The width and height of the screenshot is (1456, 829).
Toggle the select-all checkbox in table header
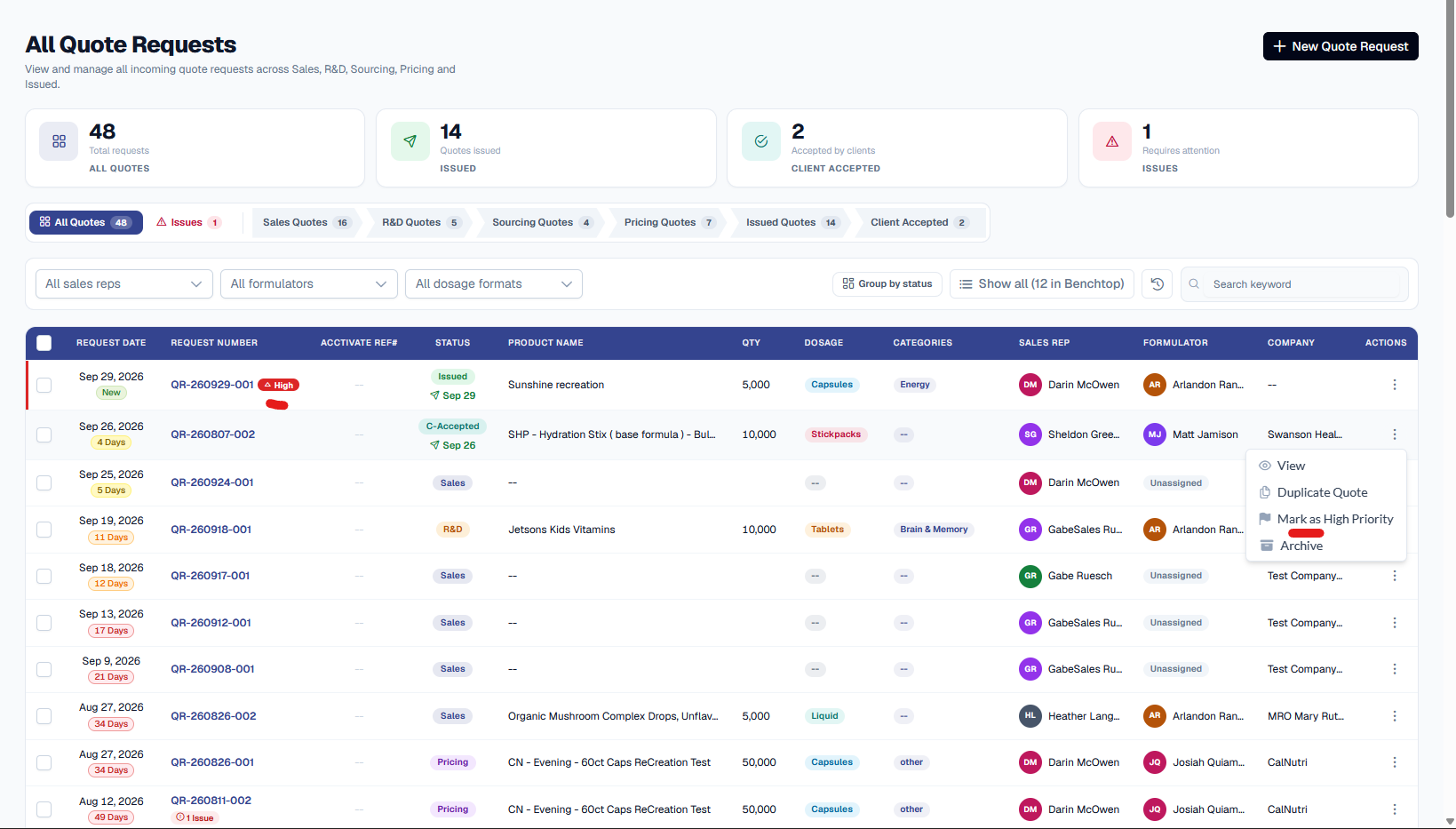(x=44, y=343)
